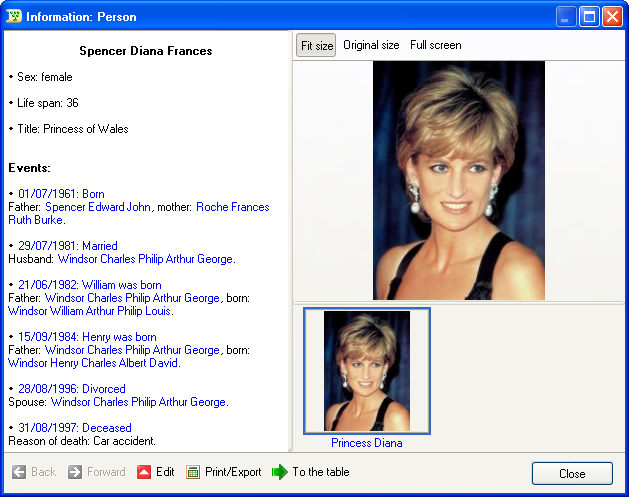Screen dimensions: 629x497
Task: Click the Edit label in bottom toolbar
Action: 165,472
